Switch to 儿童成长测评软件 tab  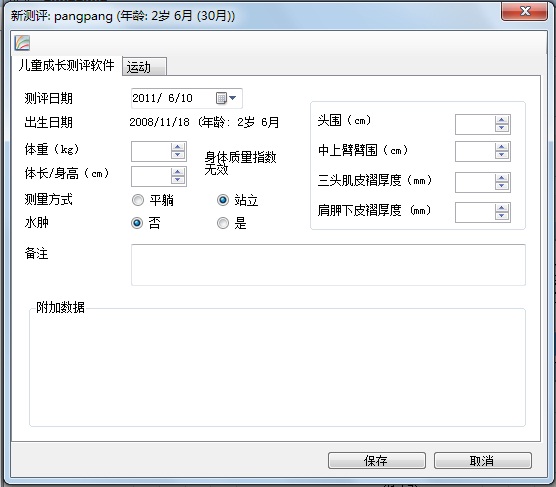67,65
